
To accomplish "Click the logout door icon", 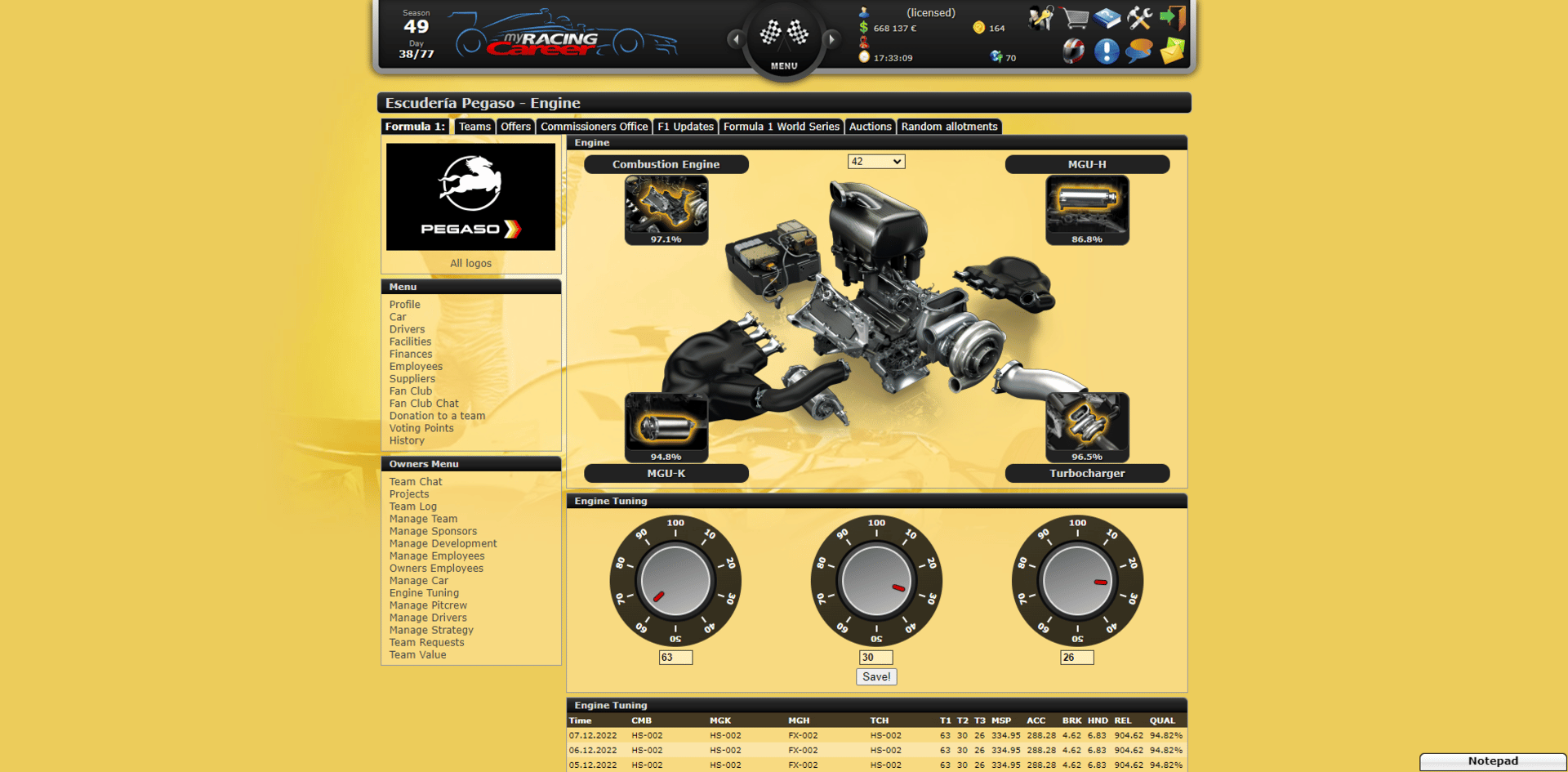I will point(1173,18).
